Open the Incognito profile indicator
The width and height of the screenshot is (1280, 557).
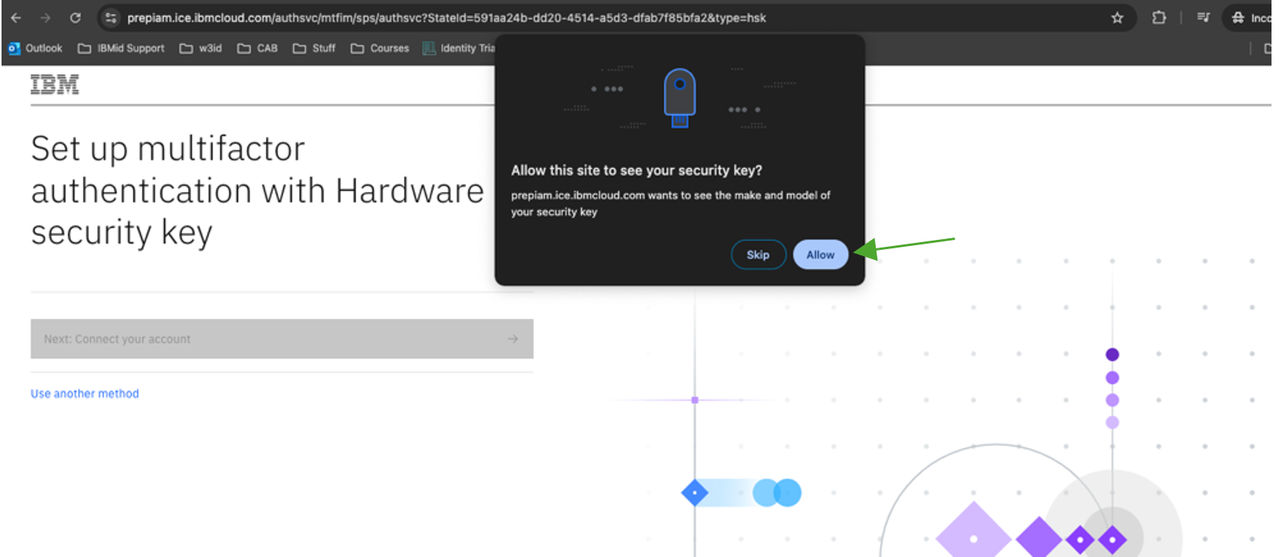(x=1251, y=18)
